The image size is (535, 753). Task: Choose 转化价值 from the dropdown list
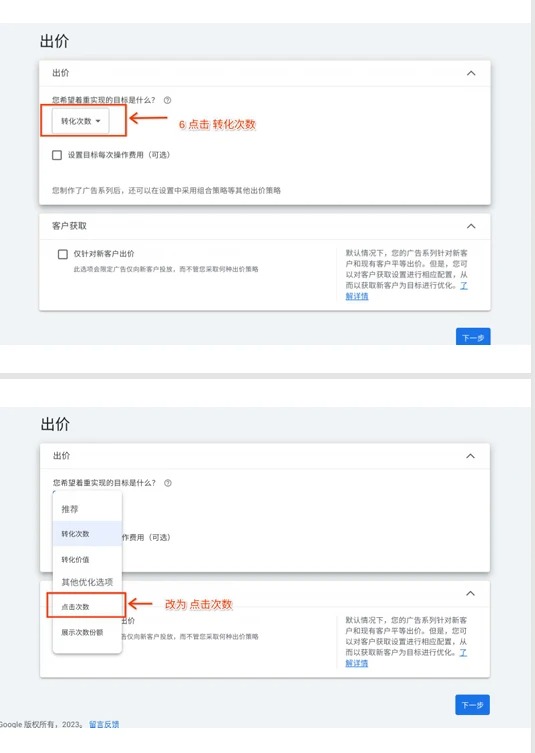pos(87,559)
